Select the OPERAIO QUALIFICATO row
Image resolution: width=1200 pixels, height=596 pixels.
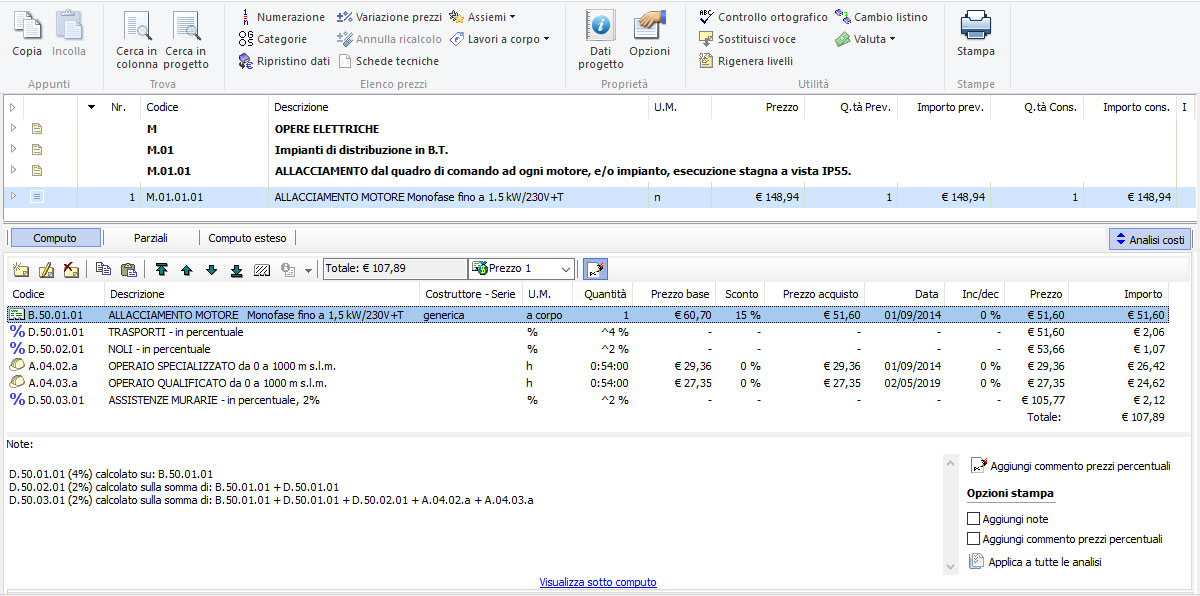[588, 383]
